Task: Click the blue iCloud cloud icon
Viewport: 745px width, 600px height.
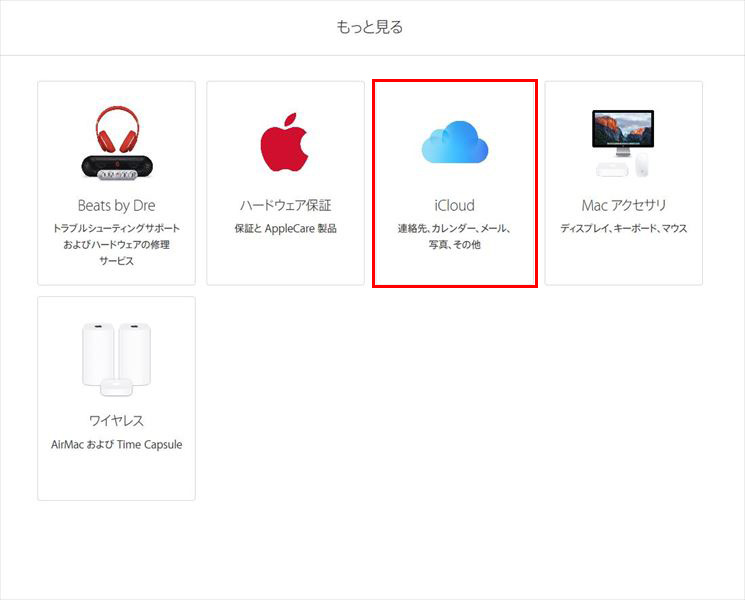Action: [455, 142]
